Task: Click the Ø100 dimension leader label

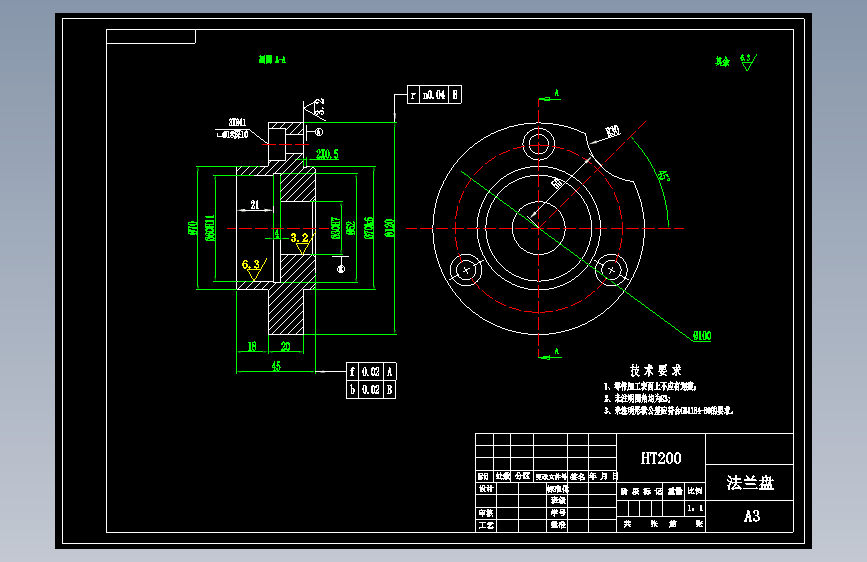Action: [x=702, y=336]
